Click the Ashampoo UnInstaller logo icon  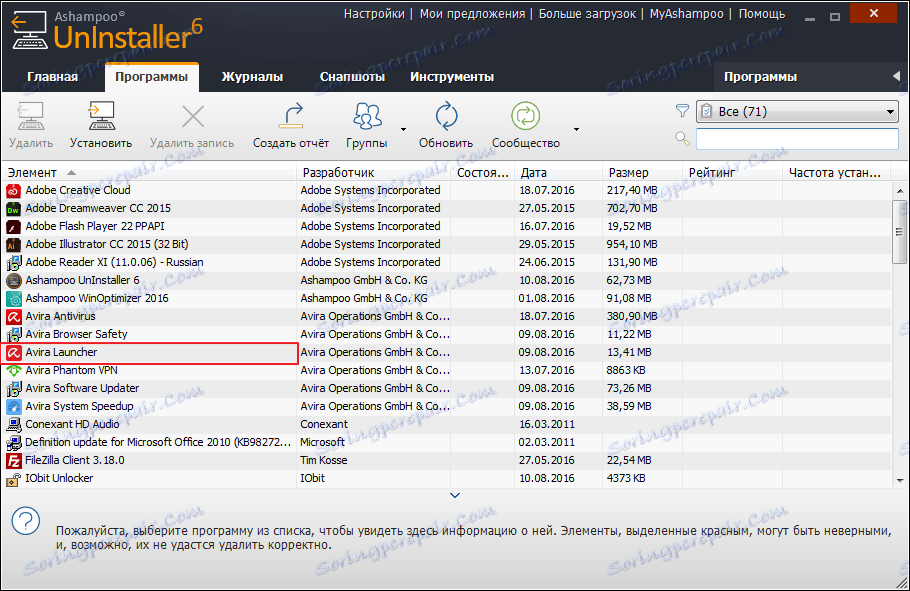tap(28, 31)
